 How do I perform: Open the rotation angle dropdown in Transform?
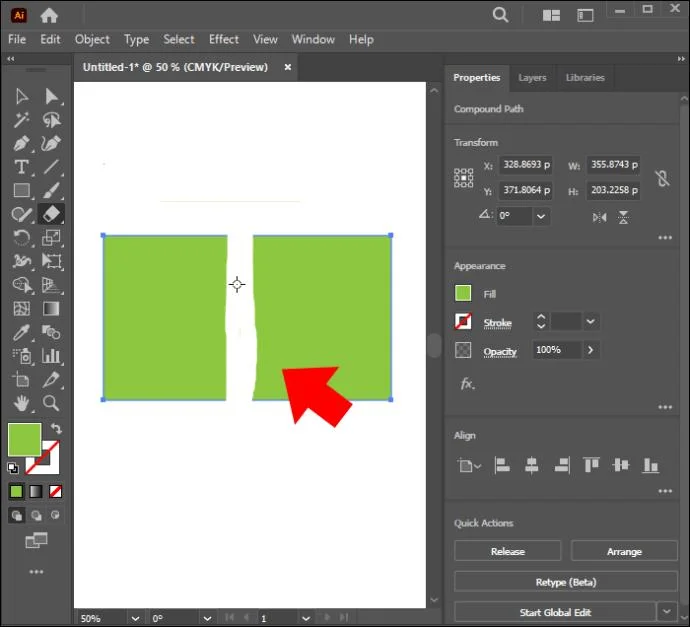click(x=541, y=216)
